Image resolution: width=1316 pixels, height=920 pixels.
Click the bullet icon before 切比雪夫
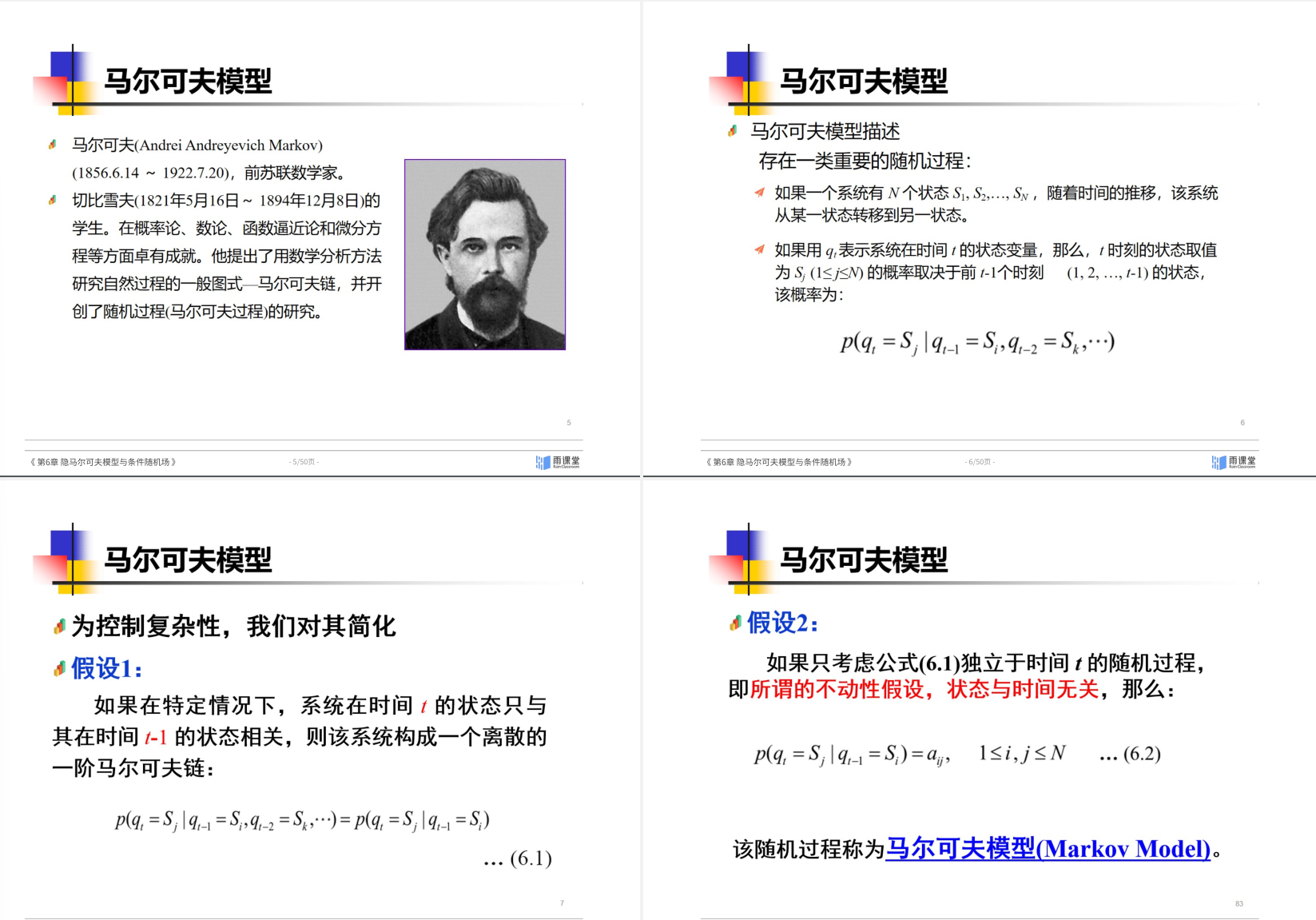(53, 200)
